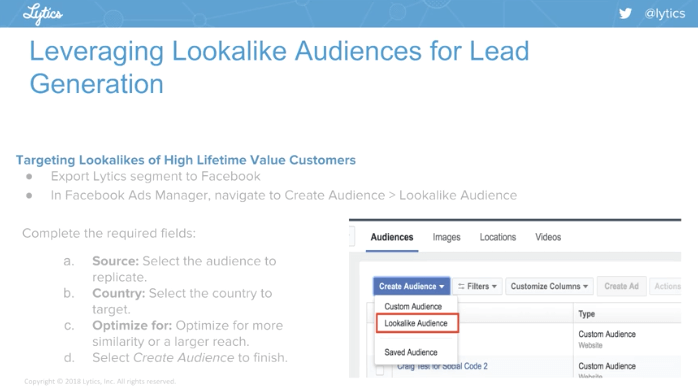Click the 'In Facebook Ads Manager' bullet text
698x392 pixels.
tap(284, 195)
